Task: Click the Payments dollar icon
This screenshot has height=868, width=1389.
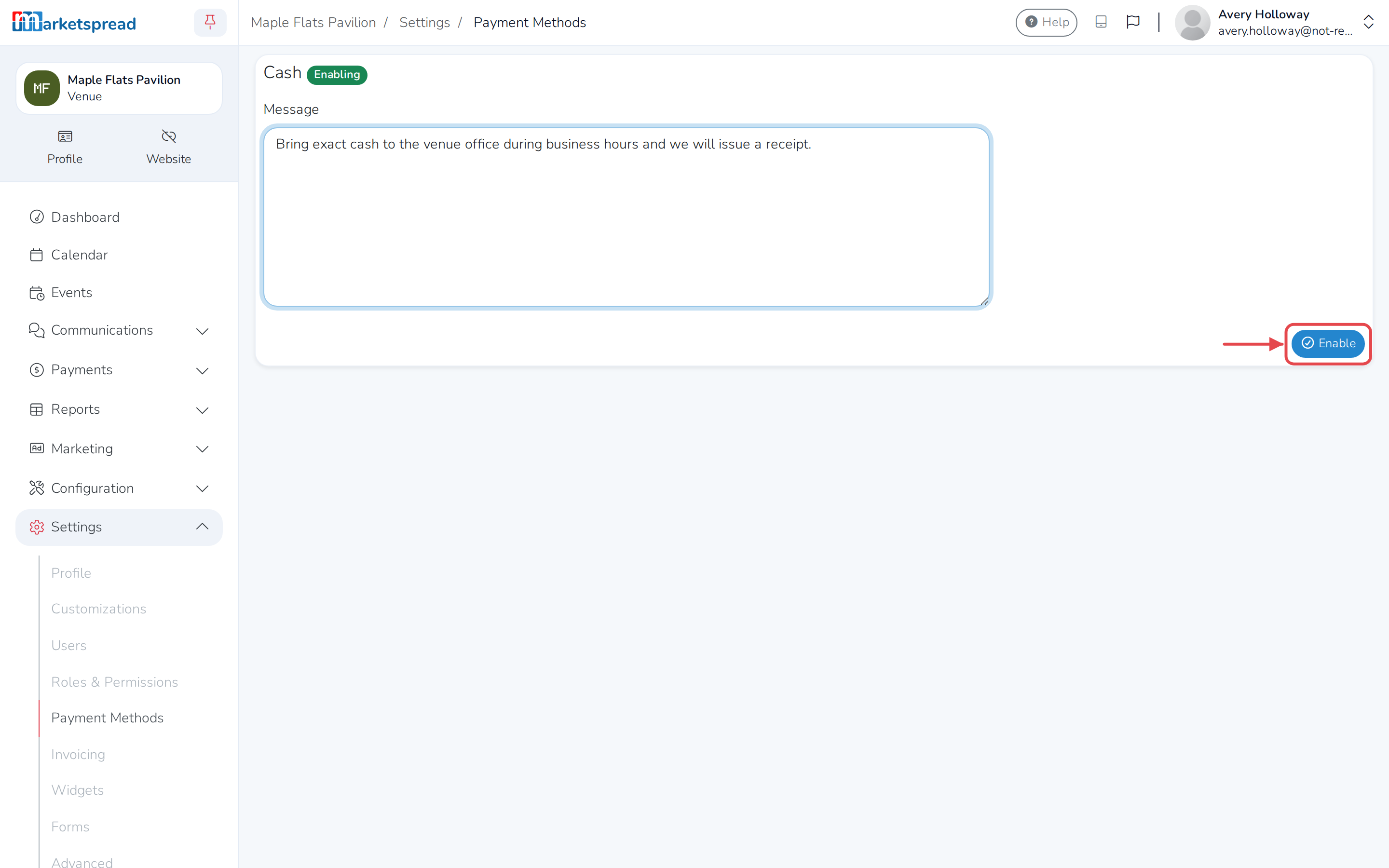Action: pos(37,370)
